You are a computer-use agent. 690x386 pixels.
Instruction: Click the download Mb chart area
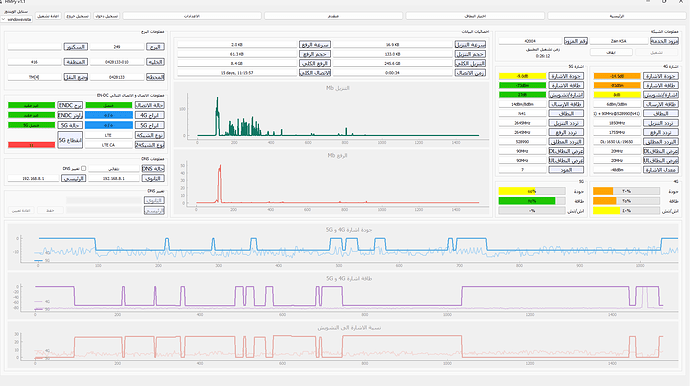pos(332,114)
